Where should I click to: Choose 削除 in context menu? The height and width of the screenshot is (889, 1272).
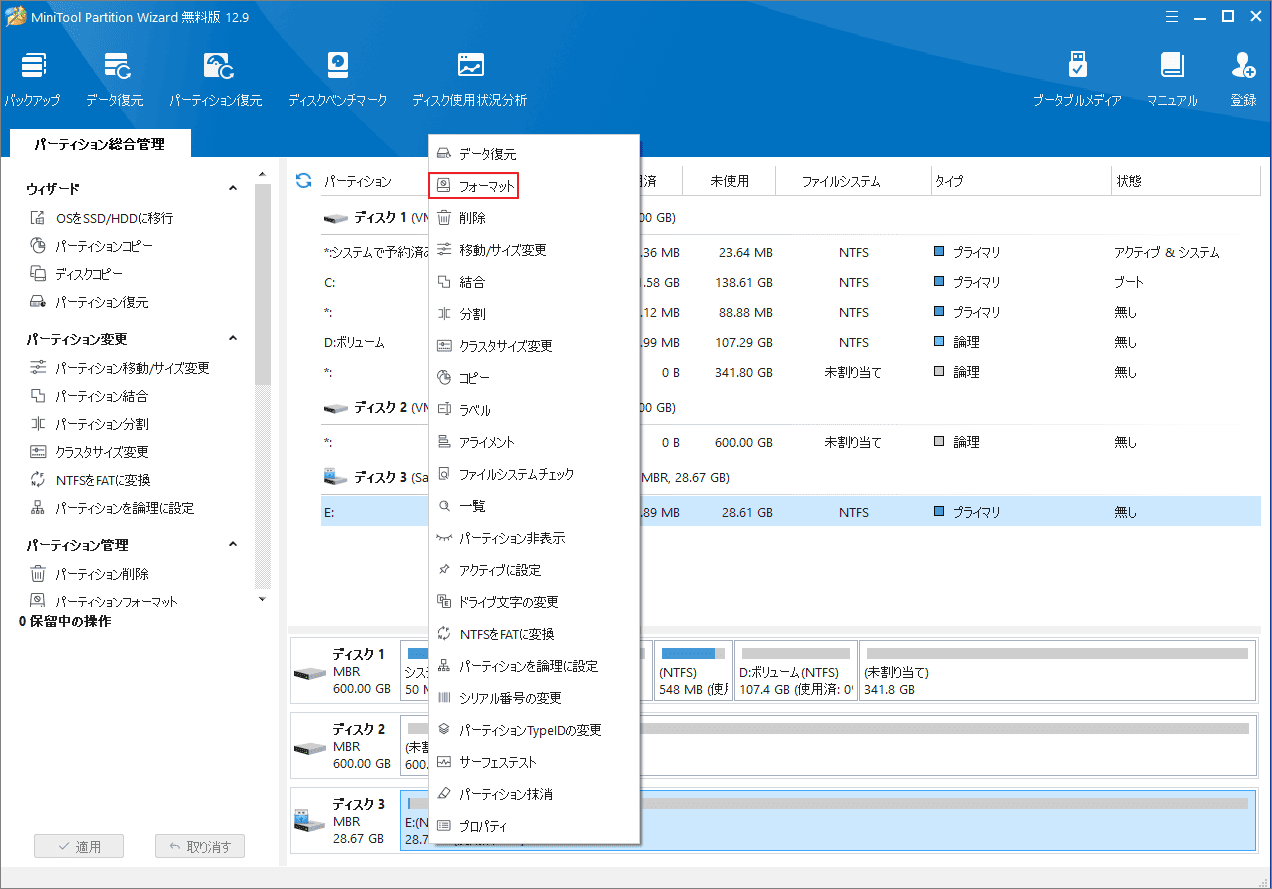coord(534,218)
